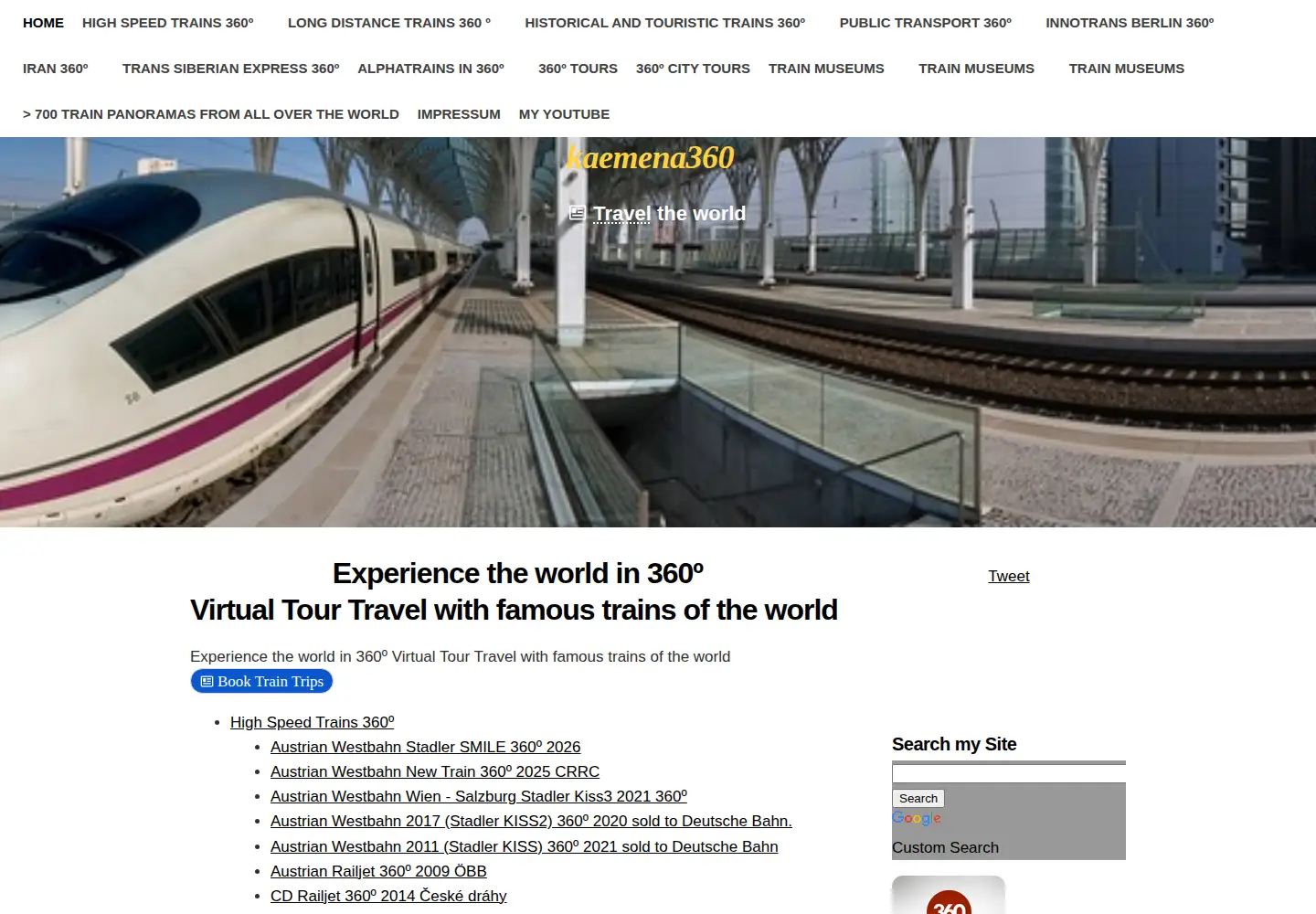Open Trans Siberian Express 360° menu
This screenshot has height=914, width=1316.
(x=231, y=69)
